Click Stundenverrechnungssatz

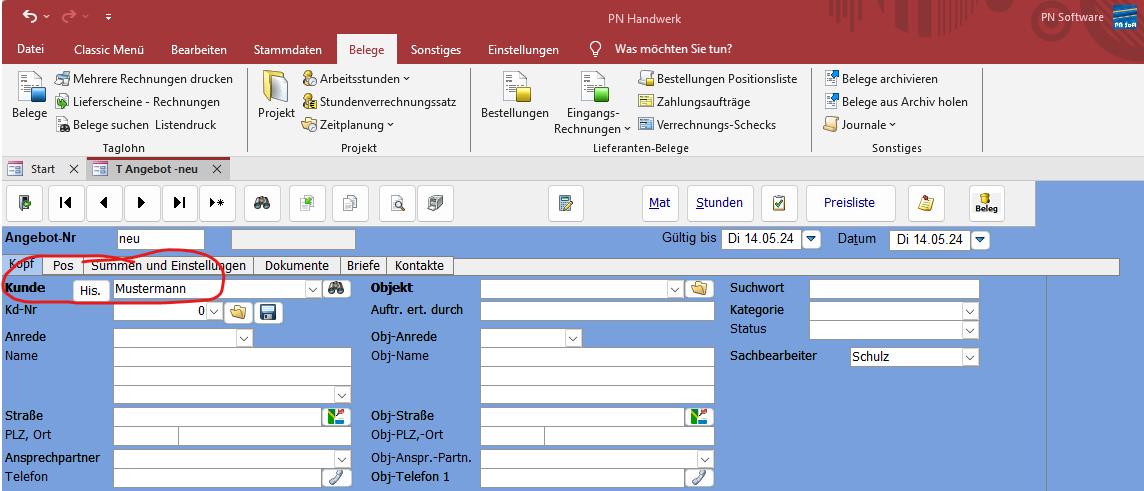pyautogui.click(x=379, y=101)
